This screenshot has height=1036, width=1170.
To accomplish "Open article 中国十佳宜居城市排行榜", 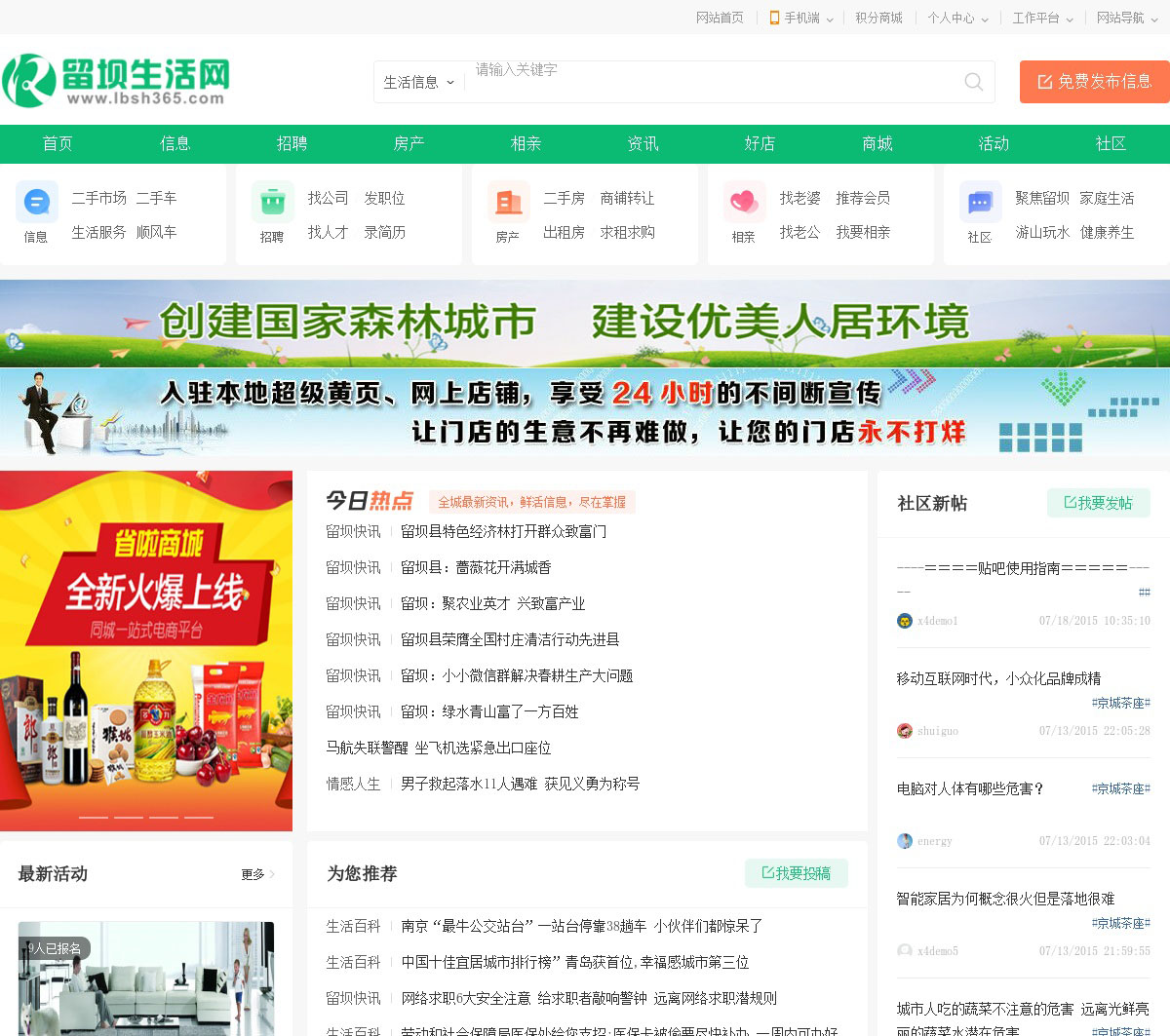I will [574, 962].
